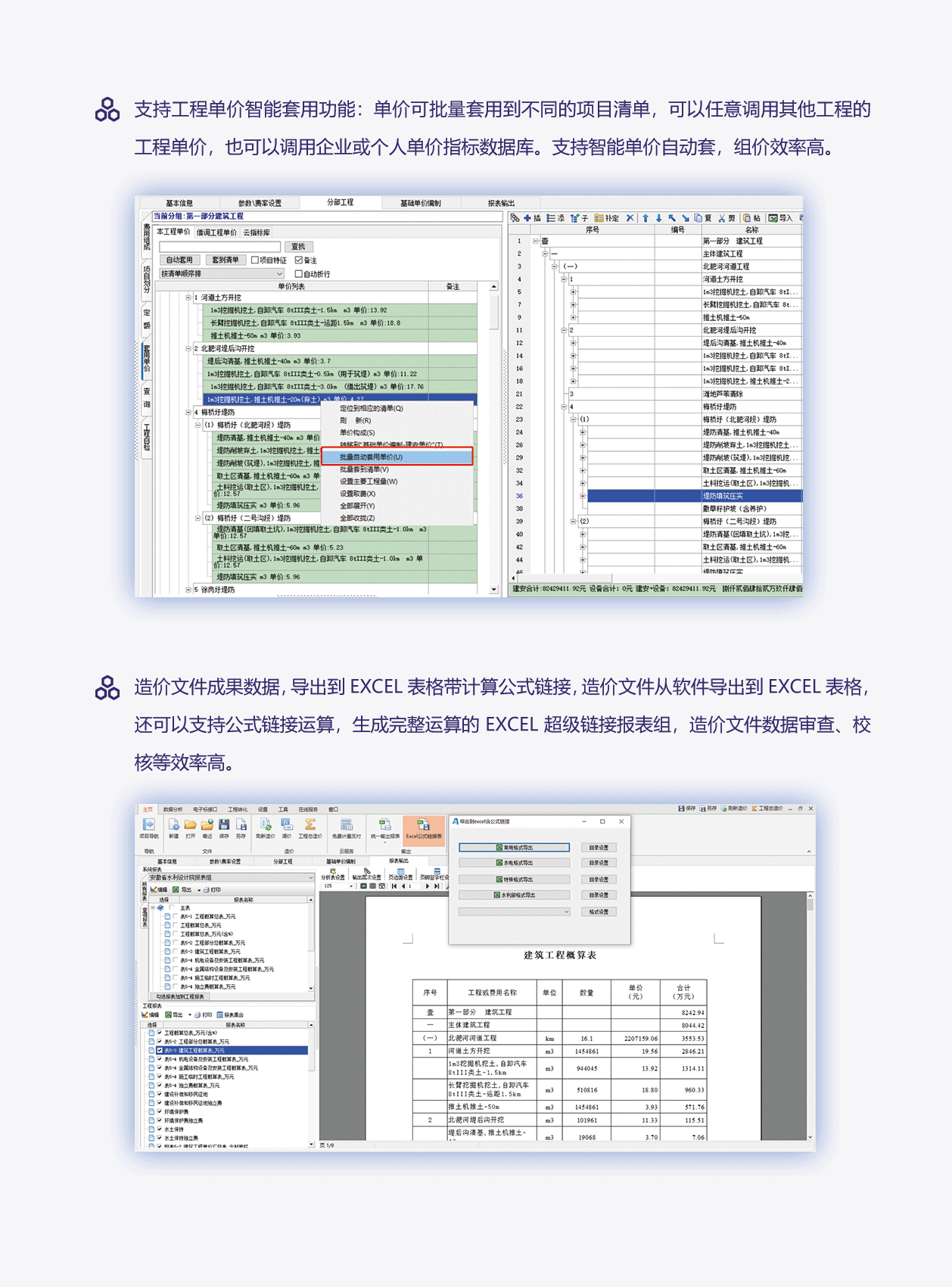The image size is (952, 1287).
Task: Click the 输出层次设置 toolbar icon
Action: point(367,871)
